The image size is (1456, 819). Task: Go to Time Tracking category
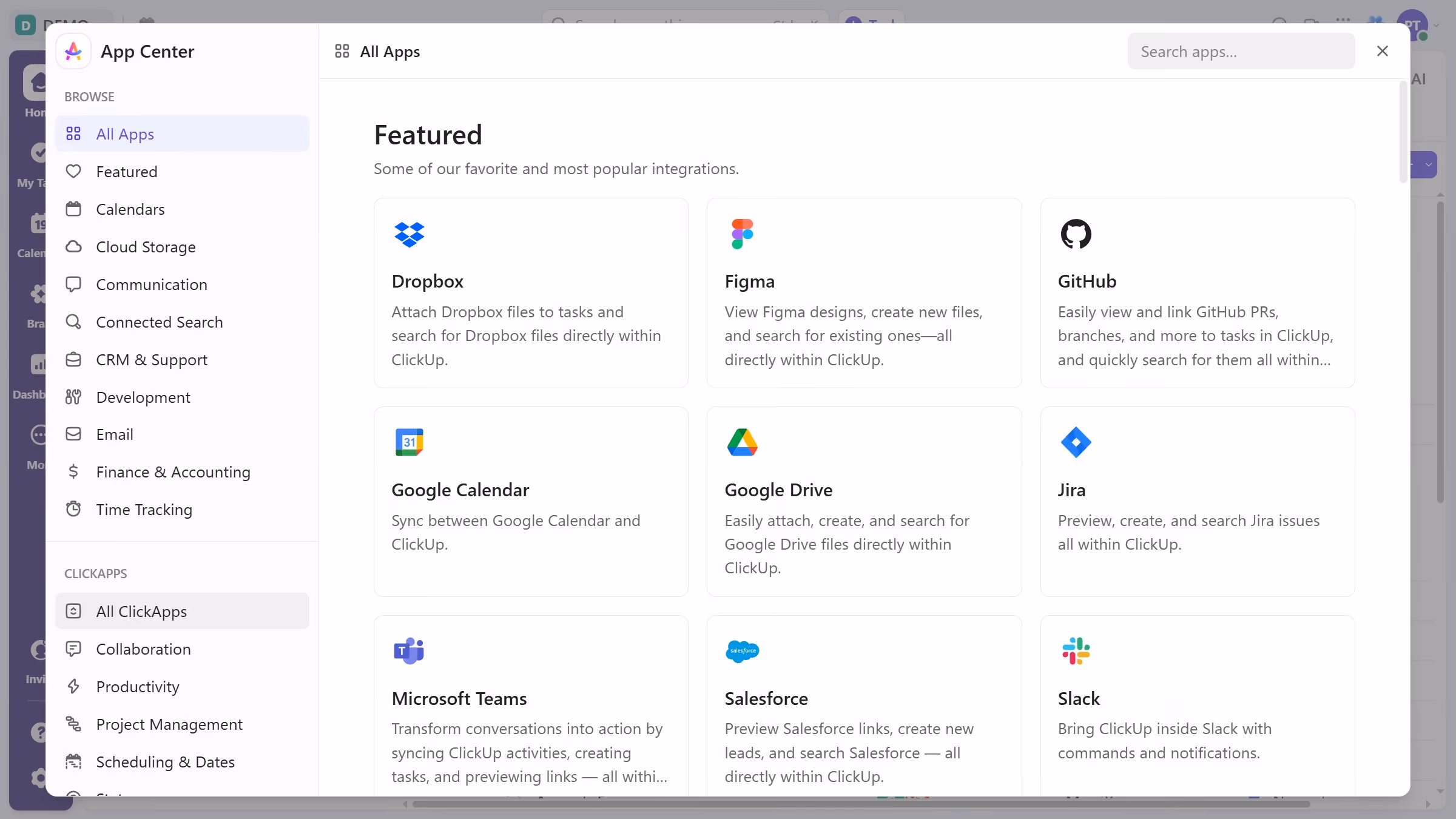tap(182, 510)
